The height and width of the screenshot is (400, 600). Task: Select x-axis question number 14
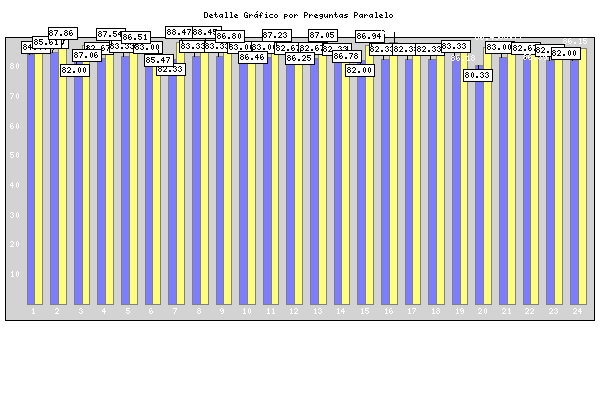click(x=341, y=311)
